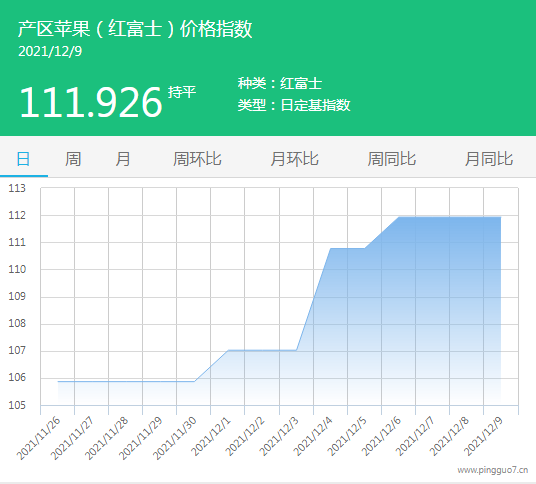Viewport: 536px width, 484px height.
Task: Click the 2021/12/9 date under the title
Action: (50, 52)
